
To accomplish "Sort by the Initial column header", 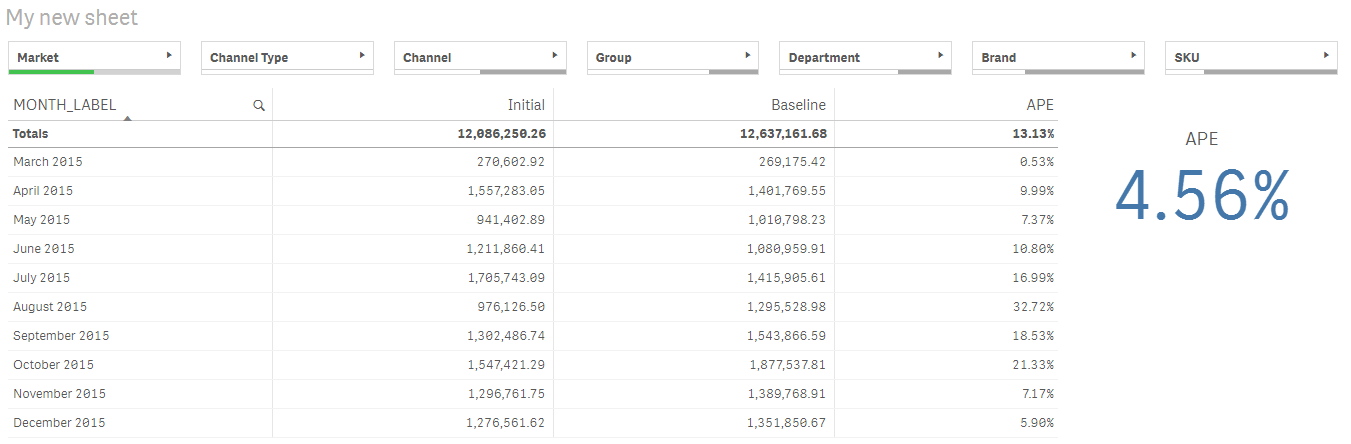I will tap(526, 105).
